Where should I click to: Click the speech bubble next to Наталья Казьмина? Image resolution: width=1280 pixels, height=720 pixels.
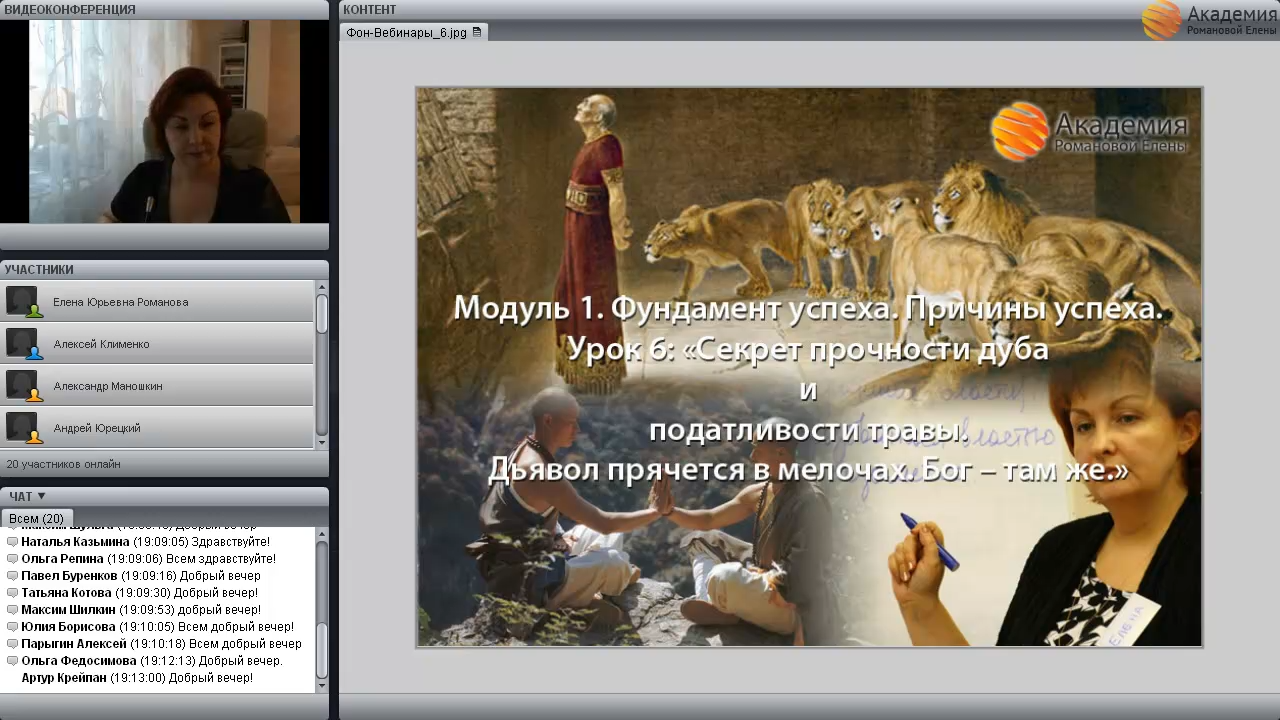[x=12, y=542]
